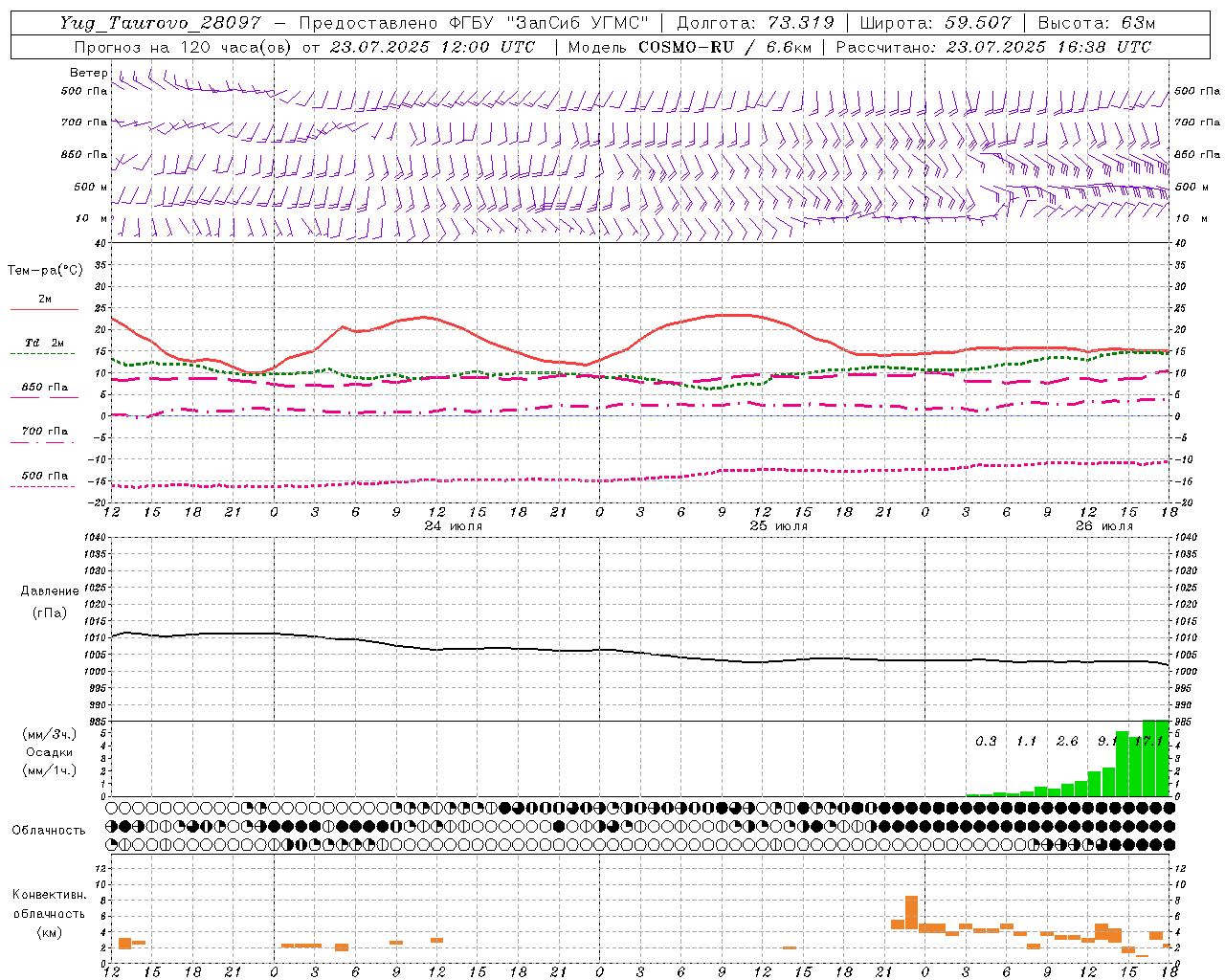Viewport: 1225px width, 980px height.
Task: Click the 700 гПа temperature legend label
Action: 45,432
